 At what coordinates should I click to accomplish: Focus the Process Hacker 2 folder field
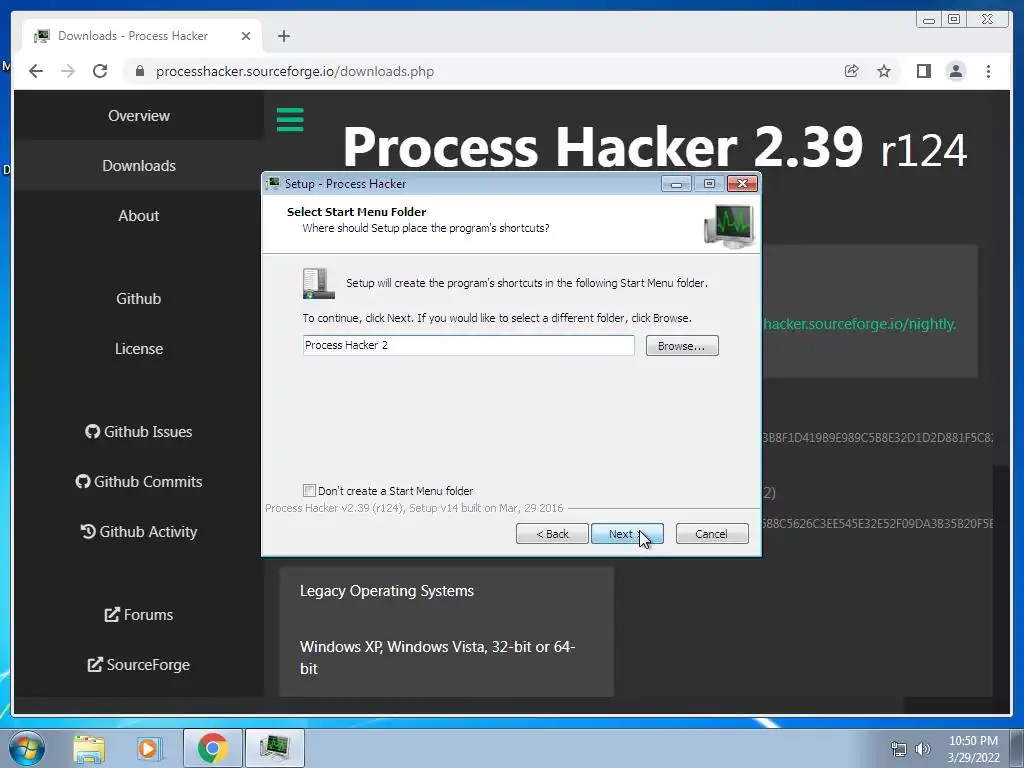point(468,345)
